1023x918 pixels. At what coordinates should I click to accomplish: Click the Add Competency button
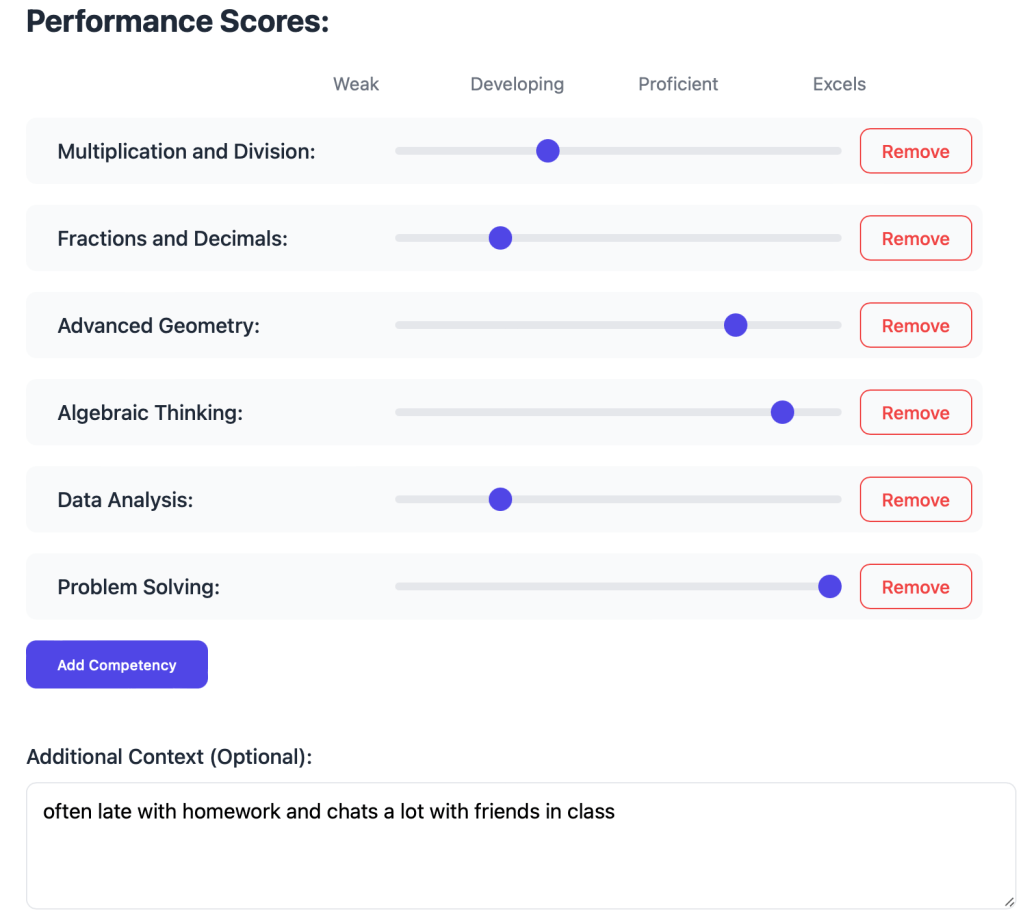(x=117, y=664)
